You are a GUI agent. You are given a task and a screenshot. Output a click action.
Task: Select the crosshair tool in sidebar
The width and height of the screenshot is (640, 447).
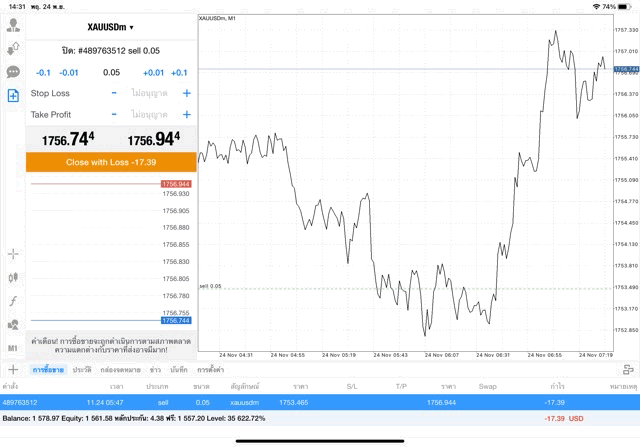point(13,255)
